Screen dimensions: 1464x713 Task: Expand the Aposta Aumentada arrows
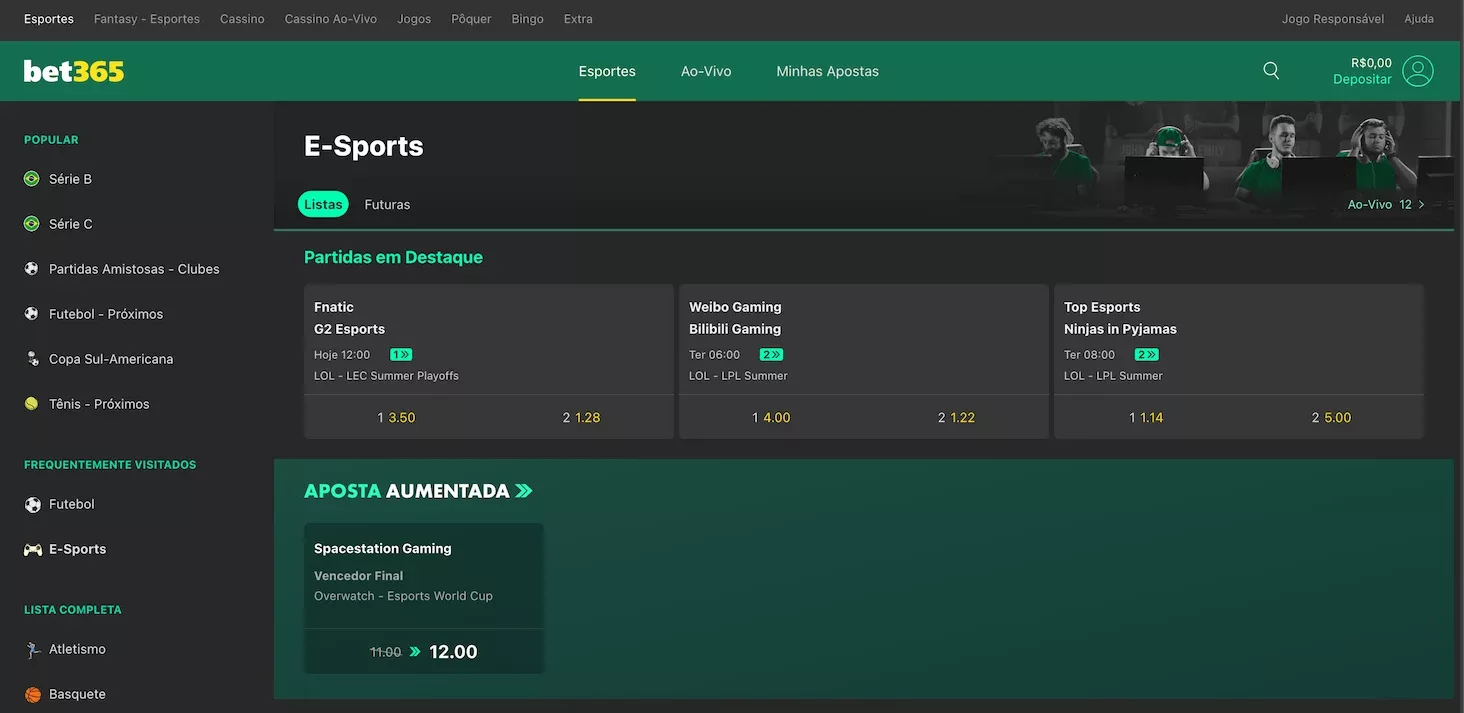coord(522,490)
